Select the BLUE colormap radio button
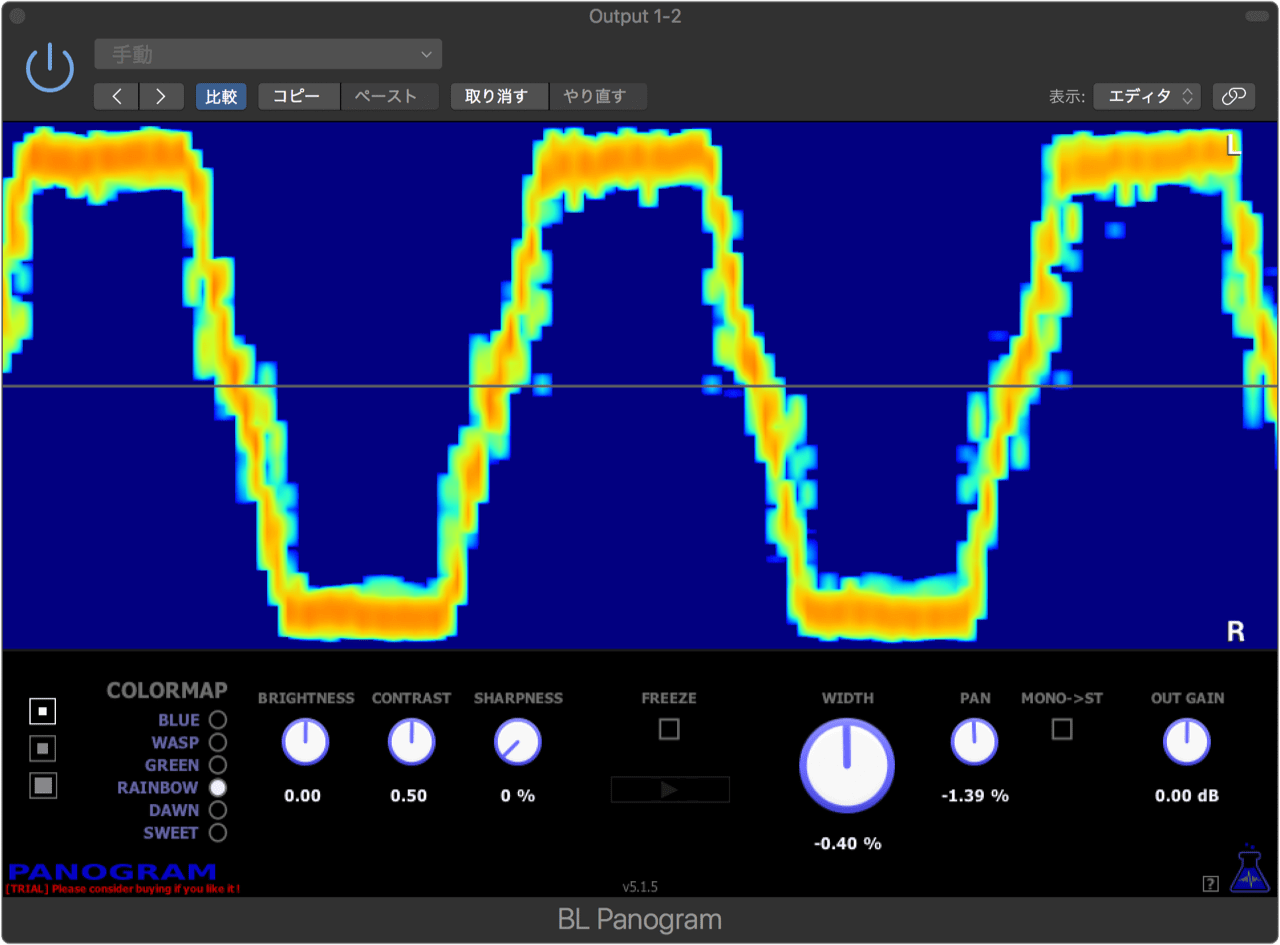 tap(217, 720)
